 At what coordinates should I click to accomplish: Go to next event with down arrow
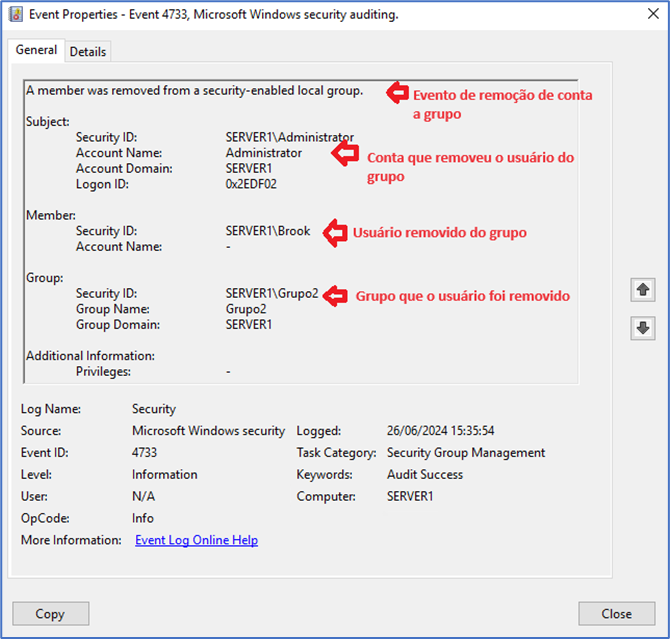(x=643, y=328)
